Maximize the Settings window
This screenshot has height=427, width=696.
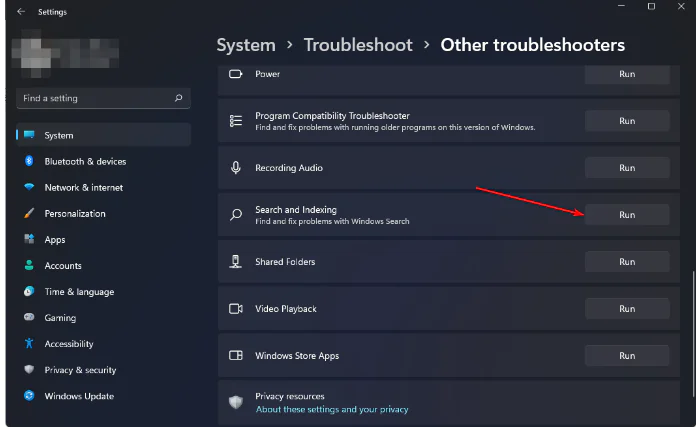click(x=651, y=6)
